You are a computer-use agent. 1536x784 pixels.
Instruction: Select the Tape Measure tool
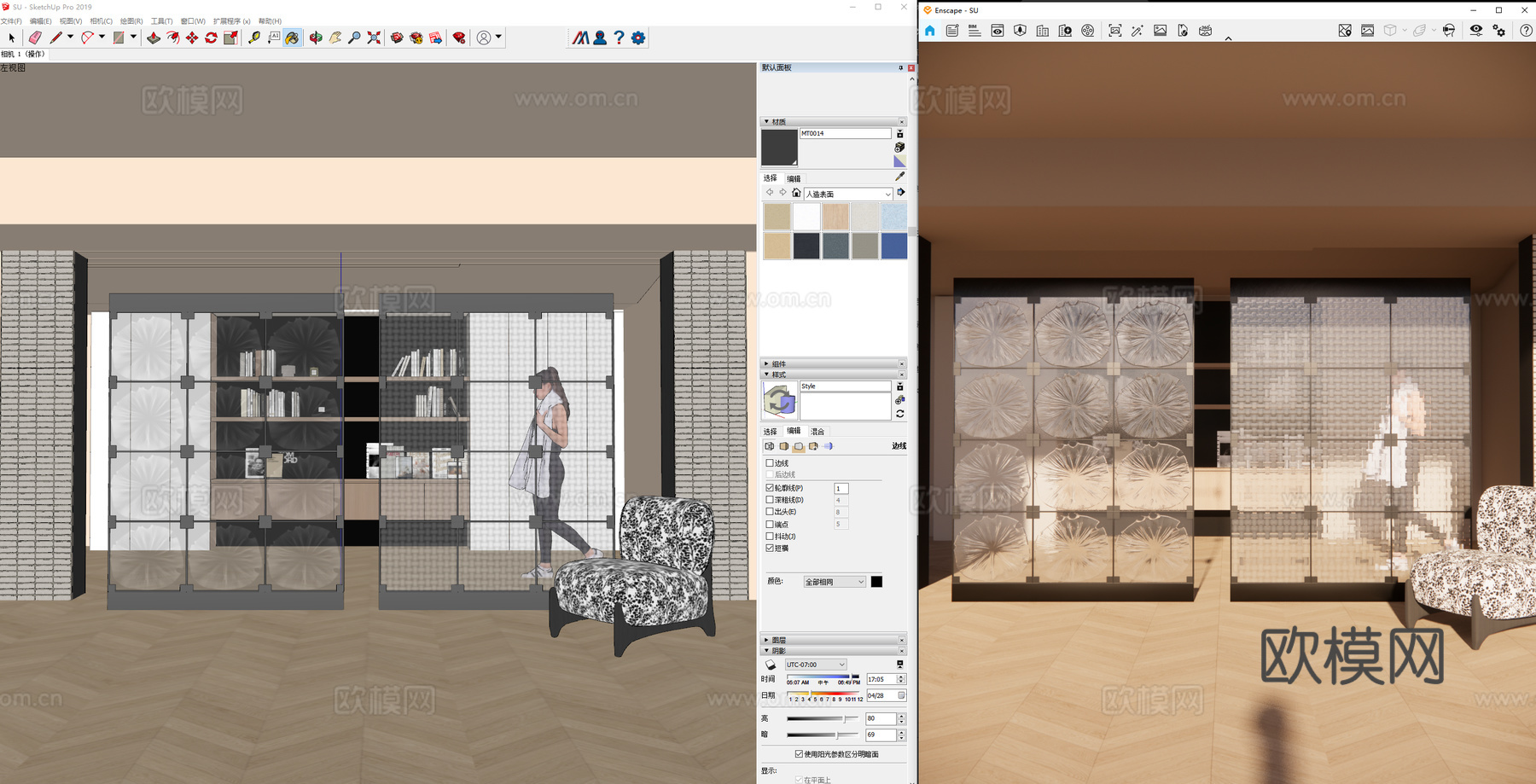(x=254, y=38)
